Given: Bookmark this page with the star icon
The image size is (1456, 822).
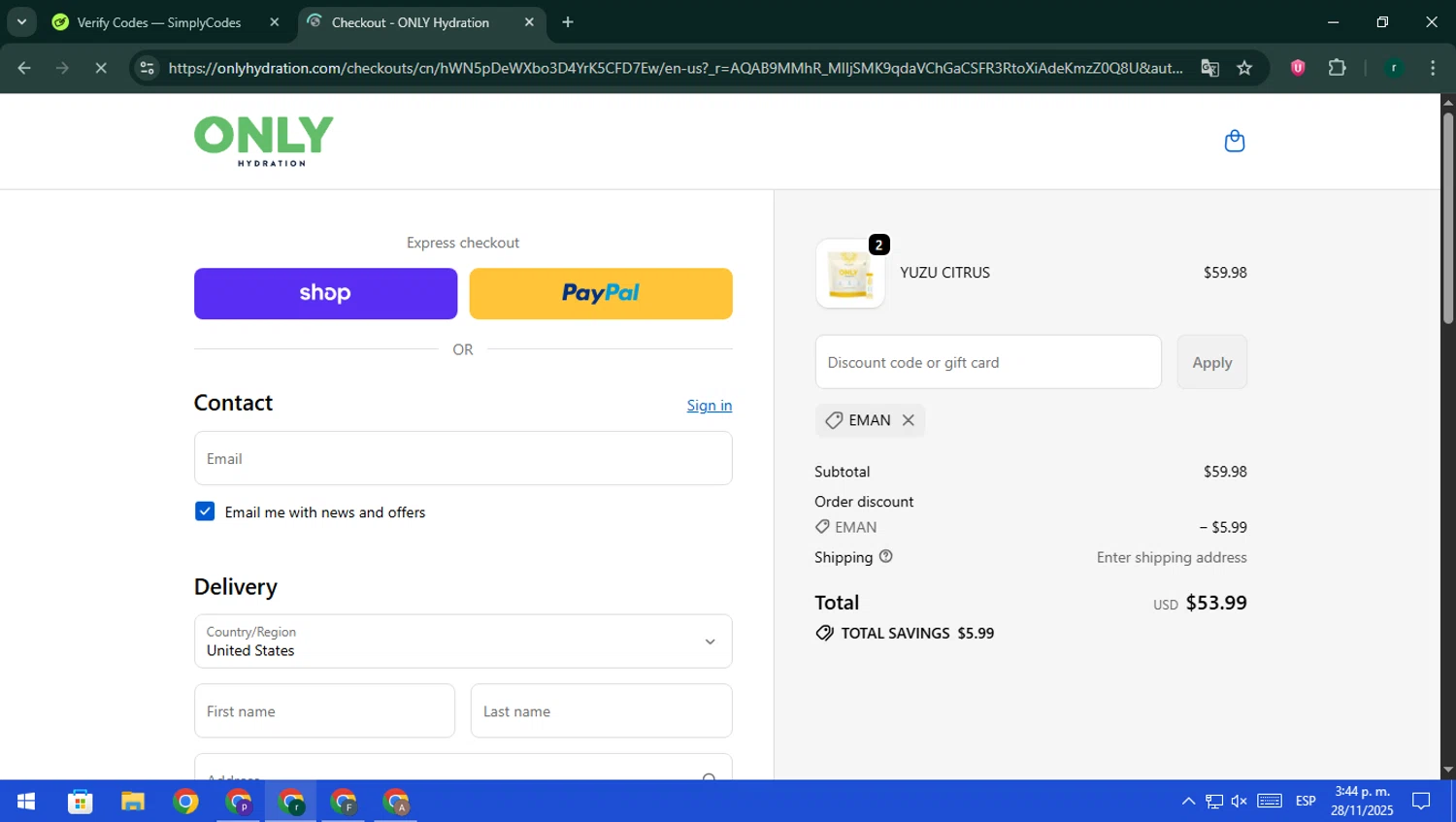Looking at the screenshot, I should click(x=1244, y=68).
